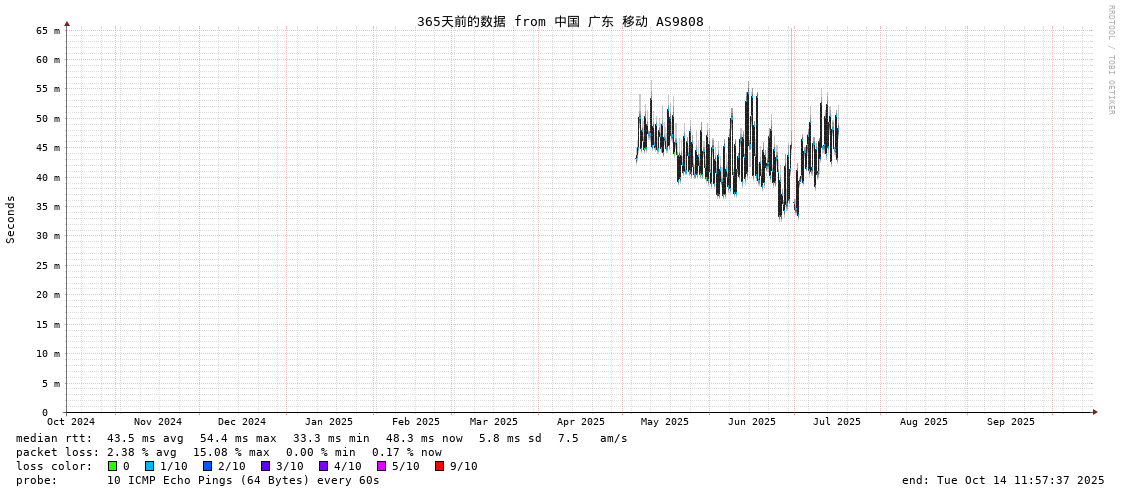Click the 30 m y-axis label
Viewport: 1121px width, 494px height.
[x=49, y=236]
